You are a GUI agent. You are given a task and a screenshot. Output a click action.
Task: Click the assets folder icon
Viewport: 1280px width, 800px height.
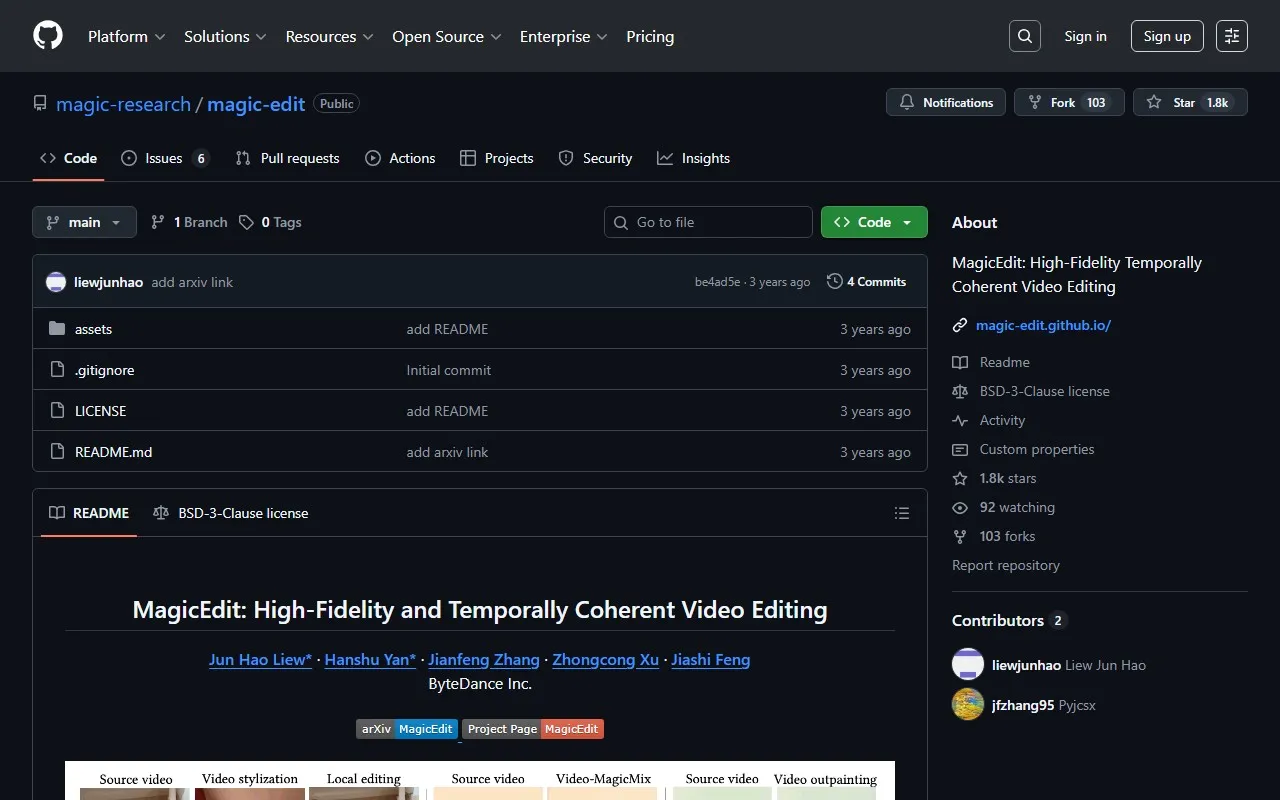(x=57, y=329)
